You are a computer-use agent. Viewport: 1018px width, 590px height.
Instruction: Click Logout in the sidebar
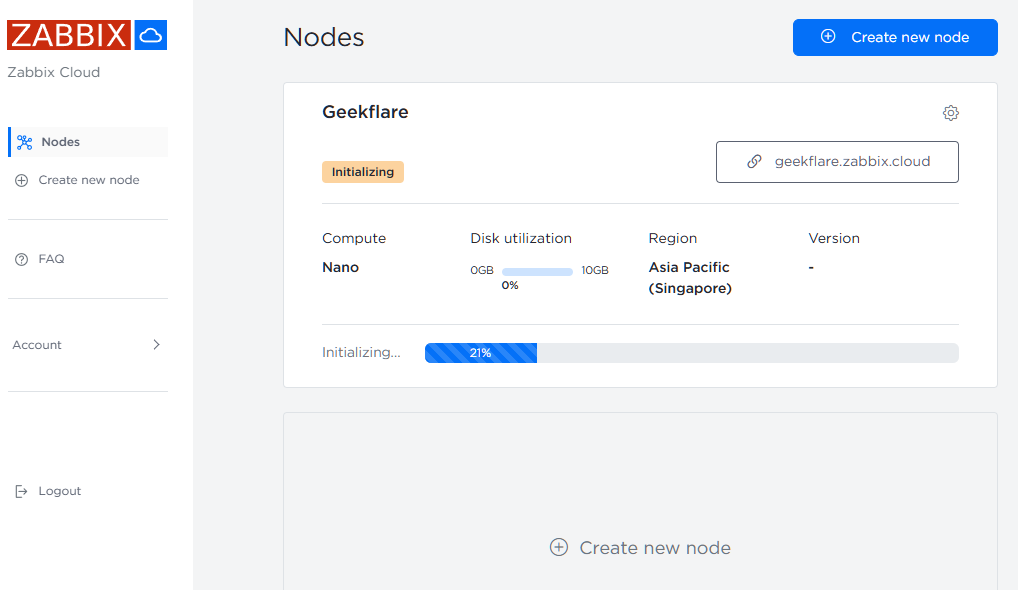60,491
